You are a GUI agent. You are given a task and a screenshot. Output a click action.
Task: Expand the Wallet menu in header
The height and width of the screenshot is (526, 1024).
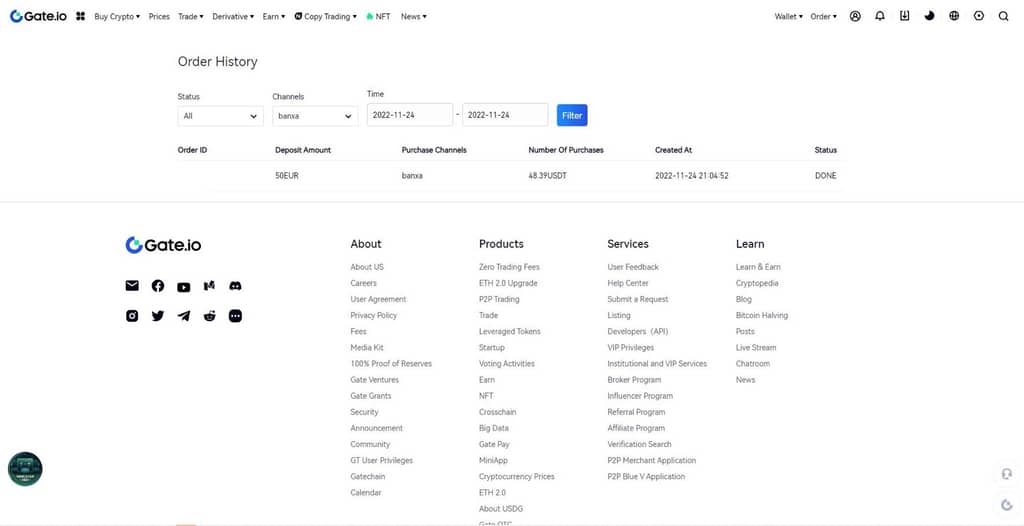click(x=788, y=17)
